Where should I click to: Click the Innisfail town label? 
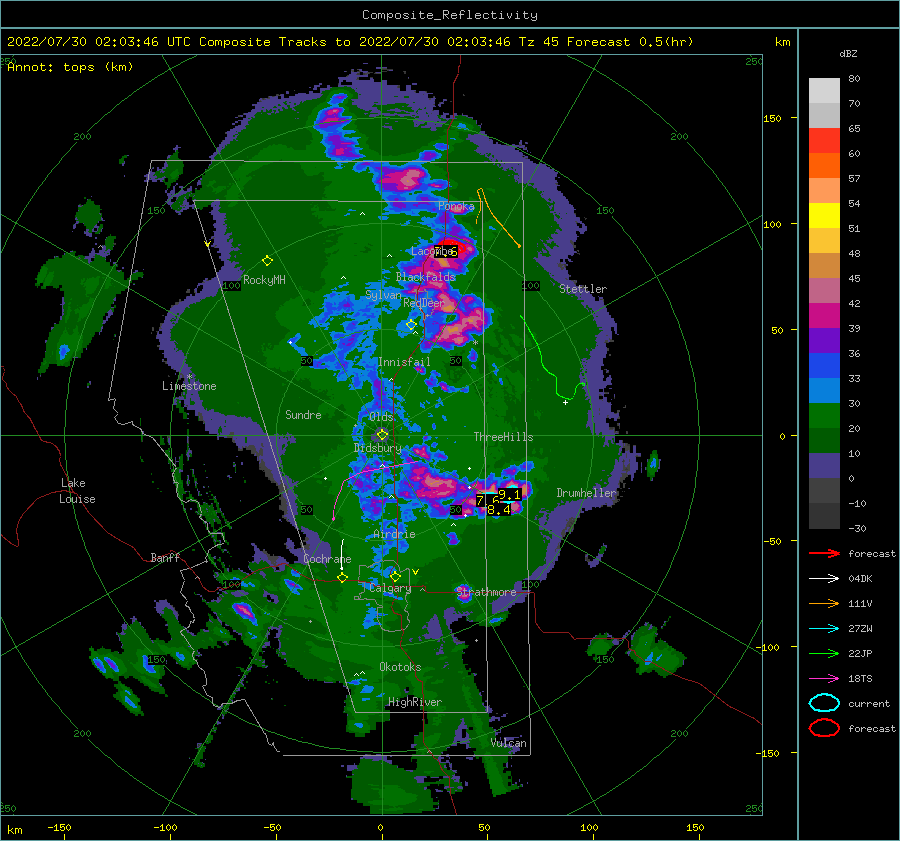(404, 362)
